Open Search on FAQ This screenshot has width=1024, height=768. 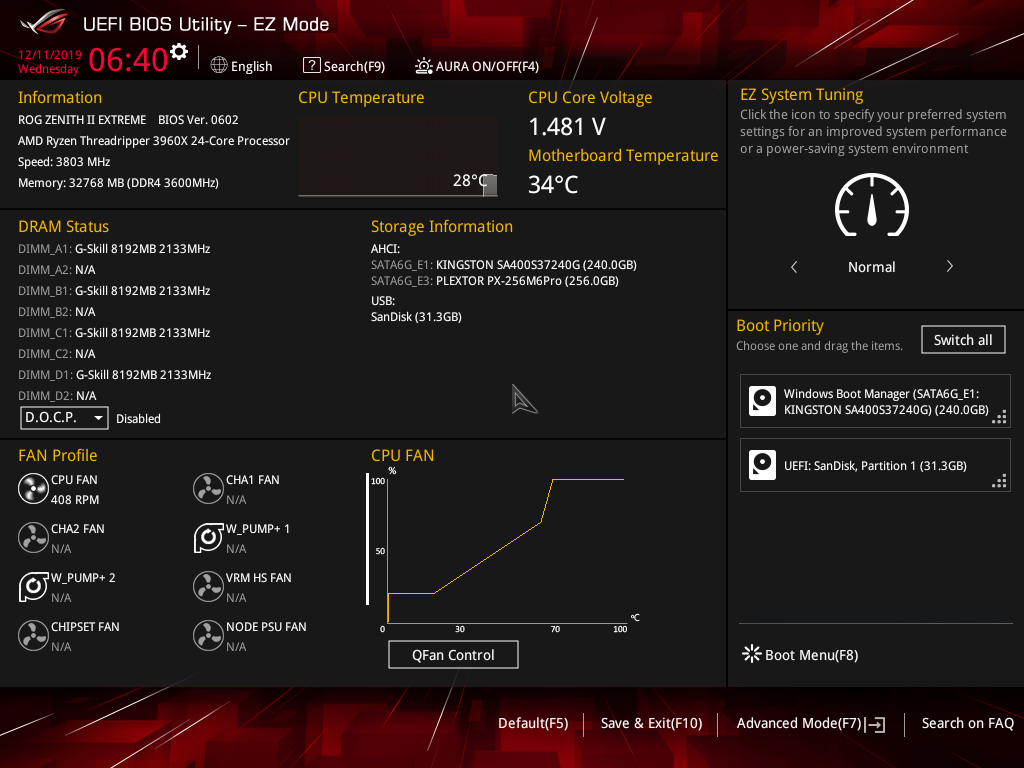click(967, 723)
